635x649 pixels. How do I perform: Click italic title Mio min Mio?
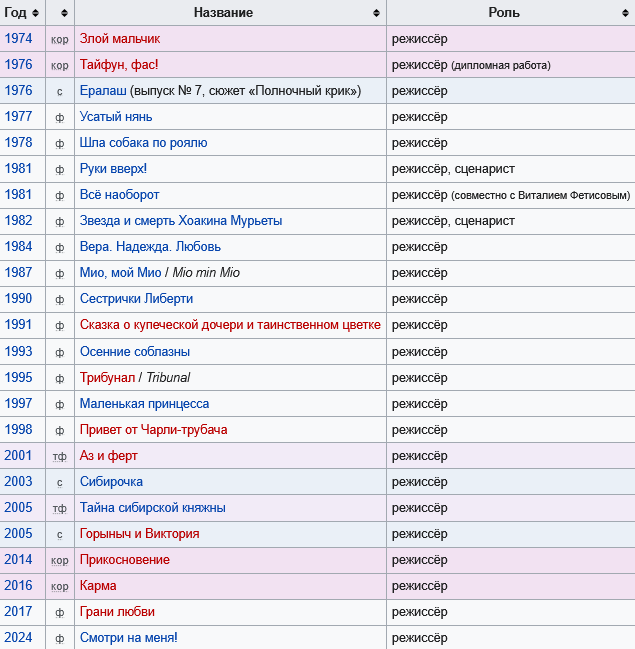tap(206, 273)
